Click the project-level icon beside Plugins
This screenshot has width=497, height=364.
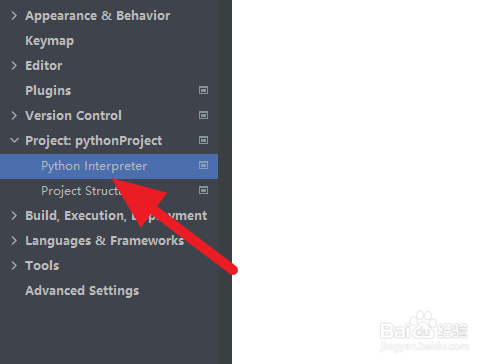click(x=203, y=90)
